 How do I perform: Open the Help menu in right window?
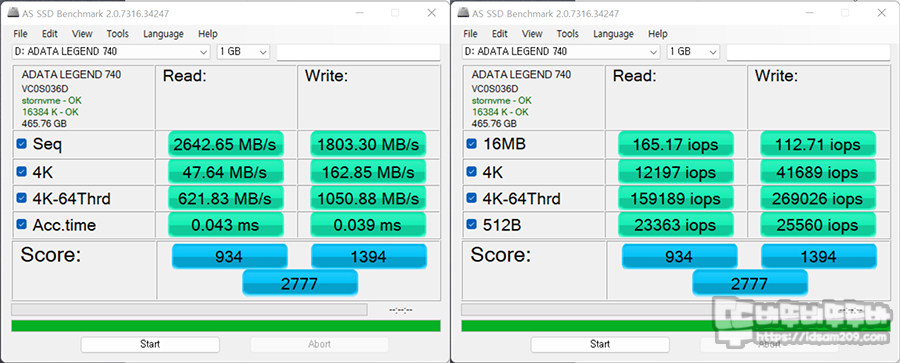(658, 34)
